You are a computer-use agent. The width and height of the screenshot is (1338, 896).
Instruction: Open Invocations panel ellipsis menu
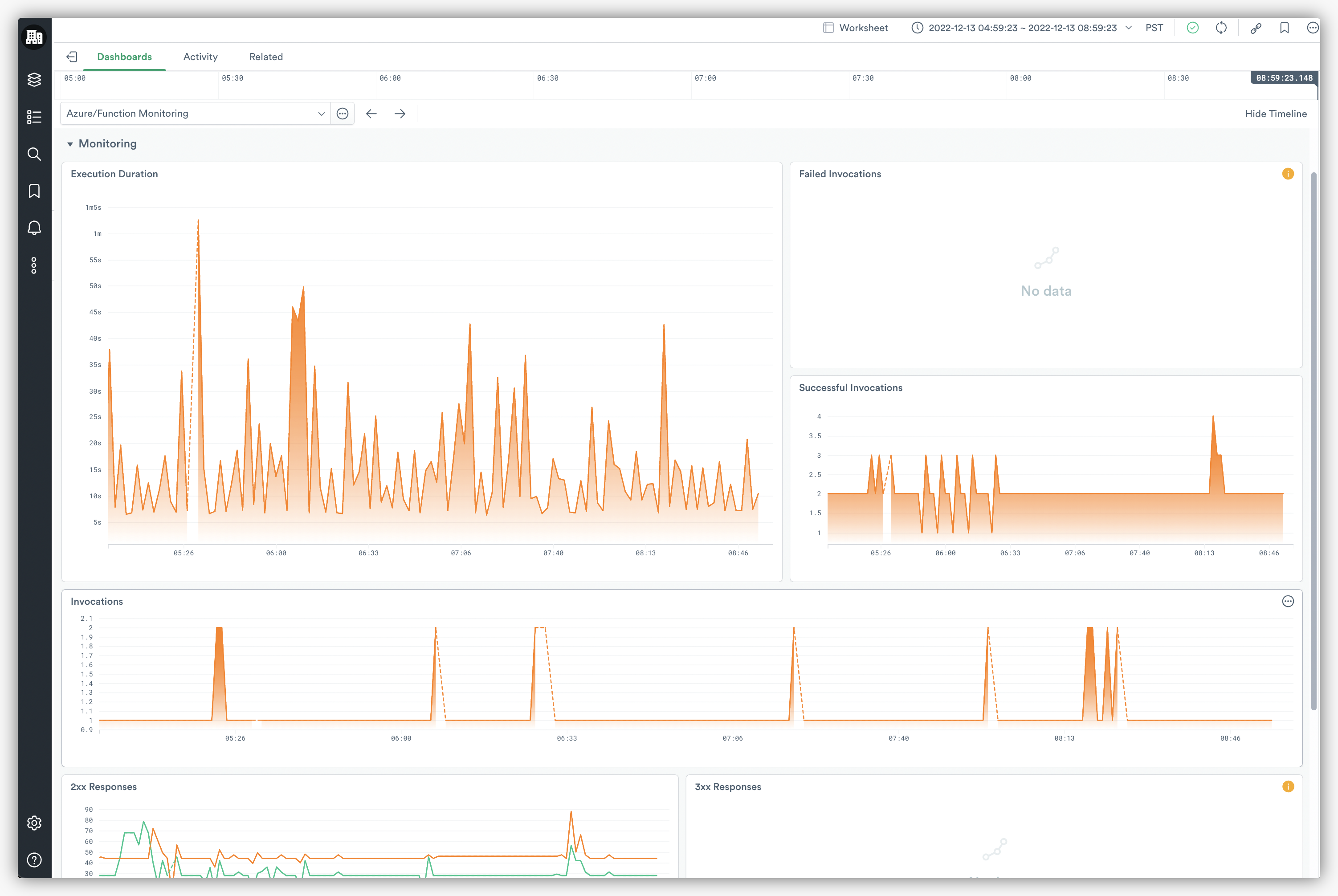pos(1288,601)
